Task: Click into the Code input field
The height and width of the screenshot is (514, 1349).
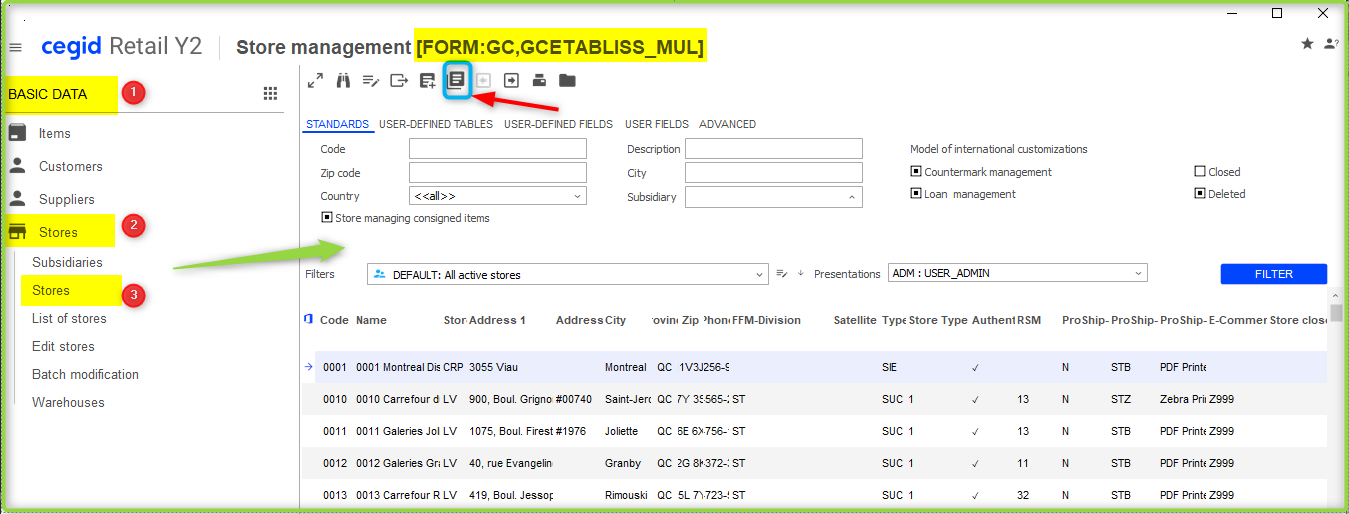Action: pyautogui.click(x=498, y=149)
